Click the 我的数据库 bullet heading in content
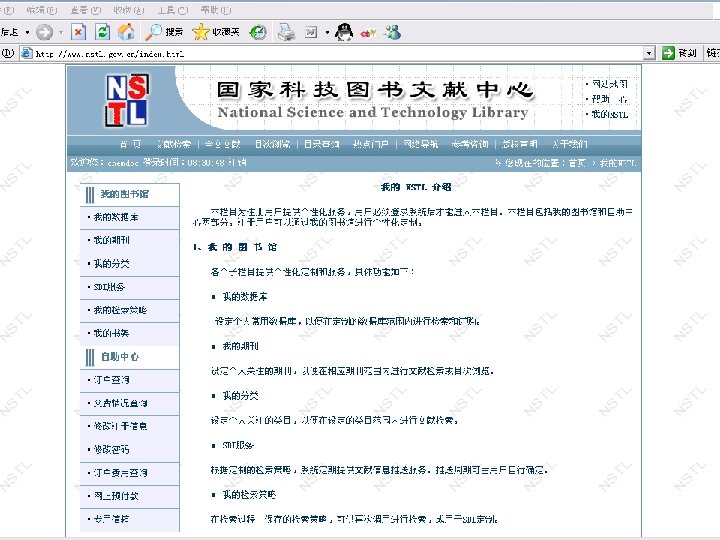 coord(245,297)
